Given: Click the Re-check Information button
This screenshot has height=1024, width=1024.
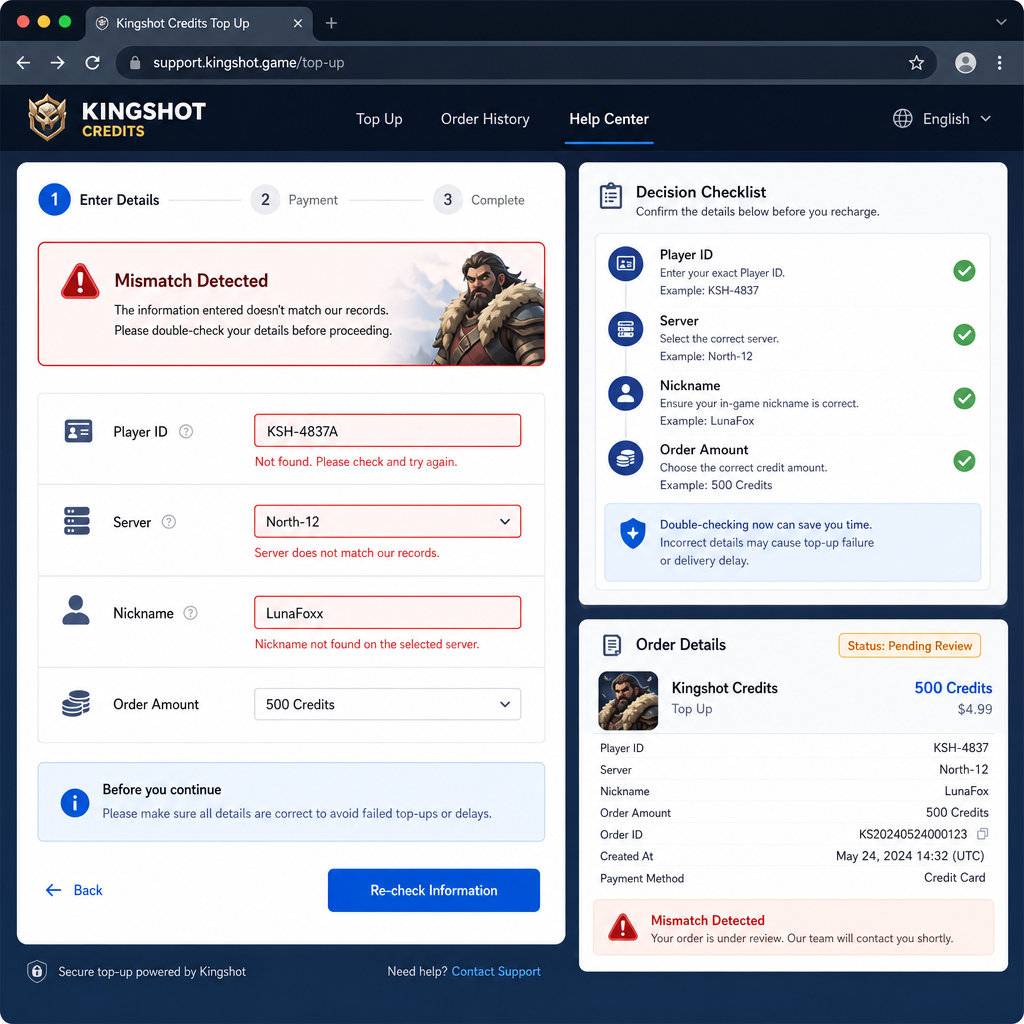Looking at the screenshot, I should [x=434, y=890].
